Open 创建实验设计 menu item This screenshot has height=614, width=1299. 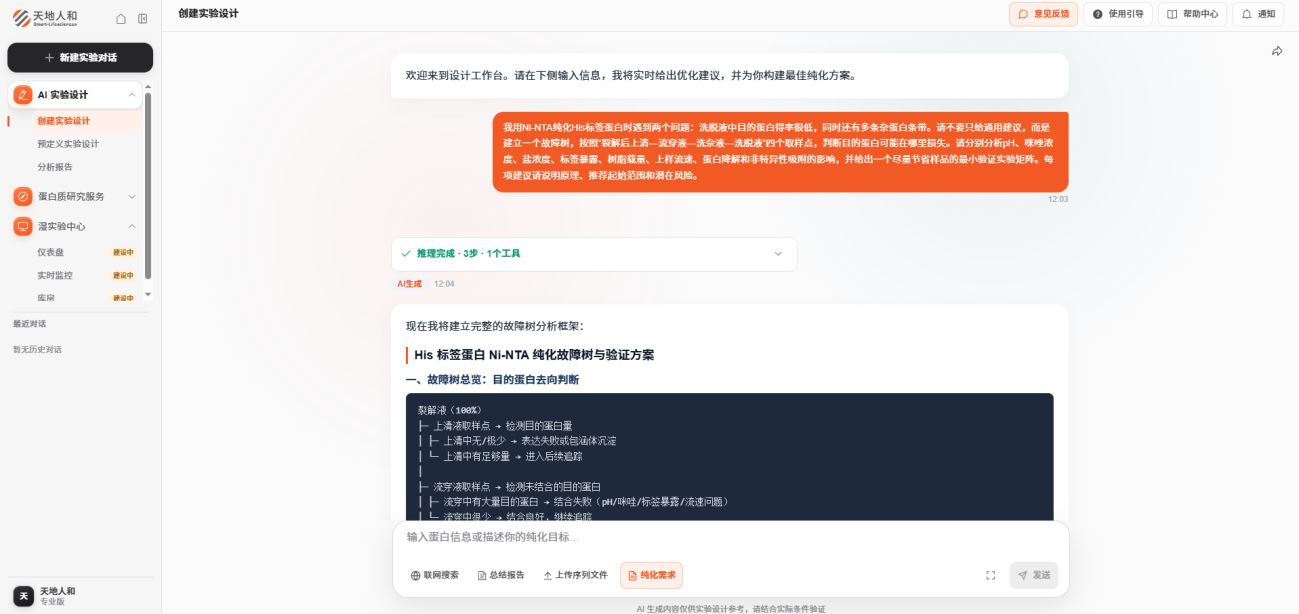[x=63, y=121]
